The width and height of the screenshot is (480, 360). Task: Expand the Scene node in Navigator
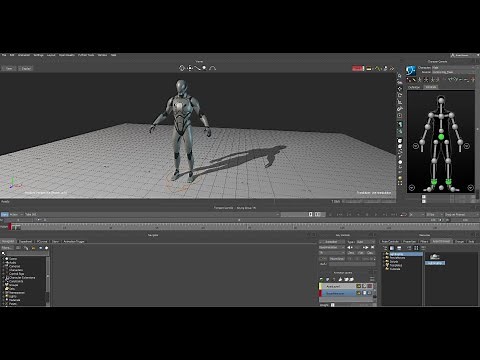tap(3, 259)
